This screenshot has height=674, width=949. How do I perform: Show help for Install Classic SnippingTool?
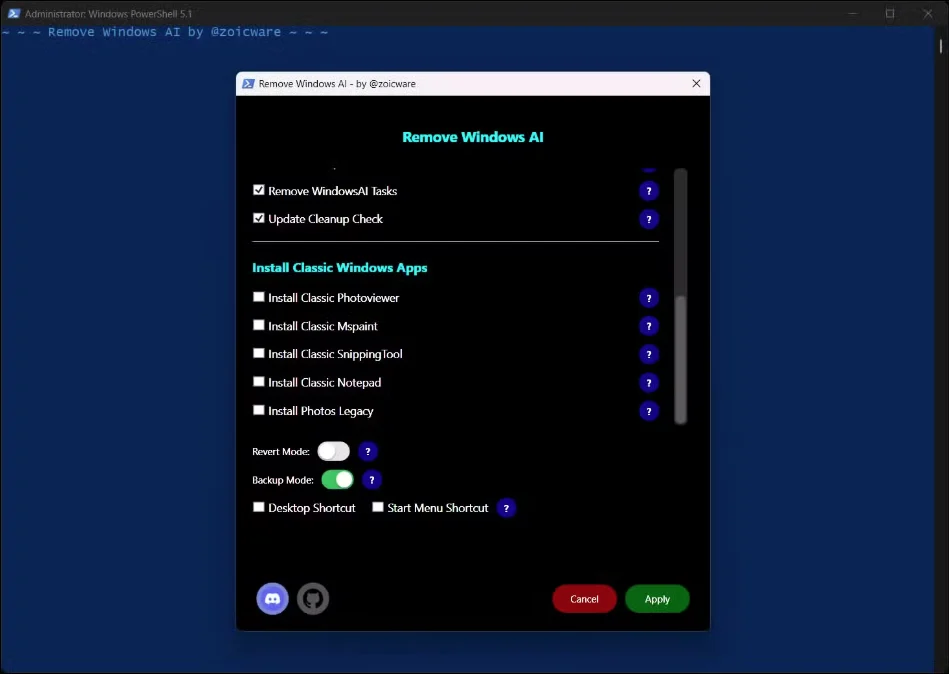tap(649, 355)
